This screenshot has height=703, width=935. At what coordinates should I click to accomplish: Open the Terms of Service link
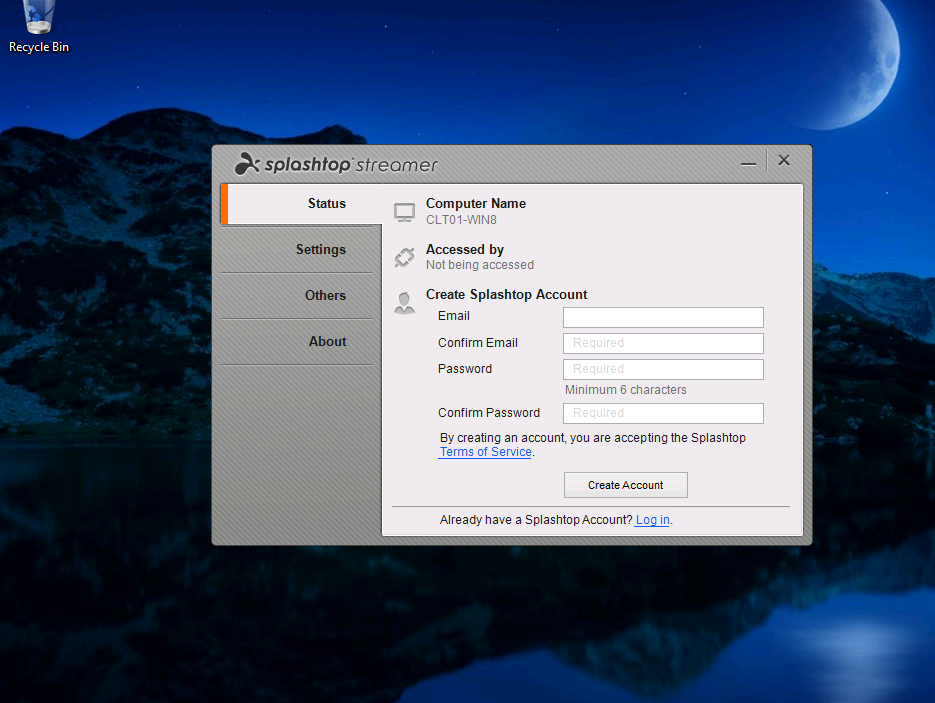pos(485,452)
